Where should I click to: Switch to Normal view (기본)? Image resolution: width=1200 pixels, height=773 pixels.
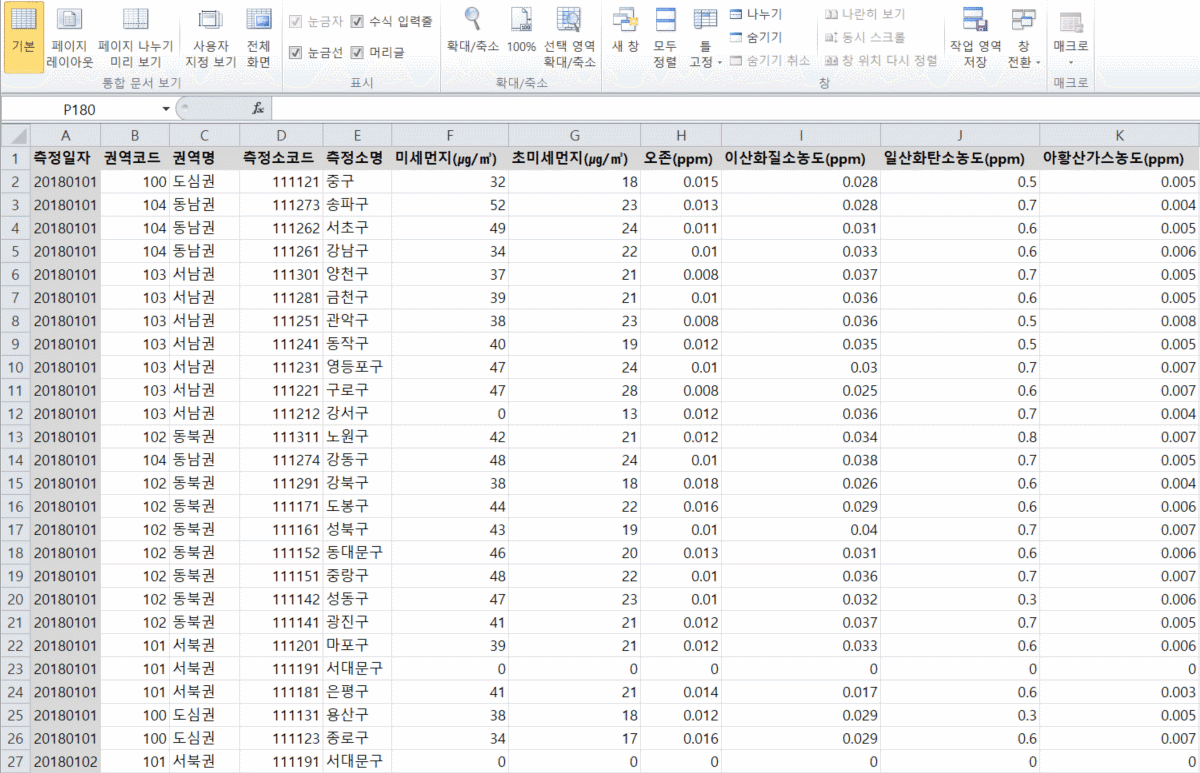(x=23, y=37)
